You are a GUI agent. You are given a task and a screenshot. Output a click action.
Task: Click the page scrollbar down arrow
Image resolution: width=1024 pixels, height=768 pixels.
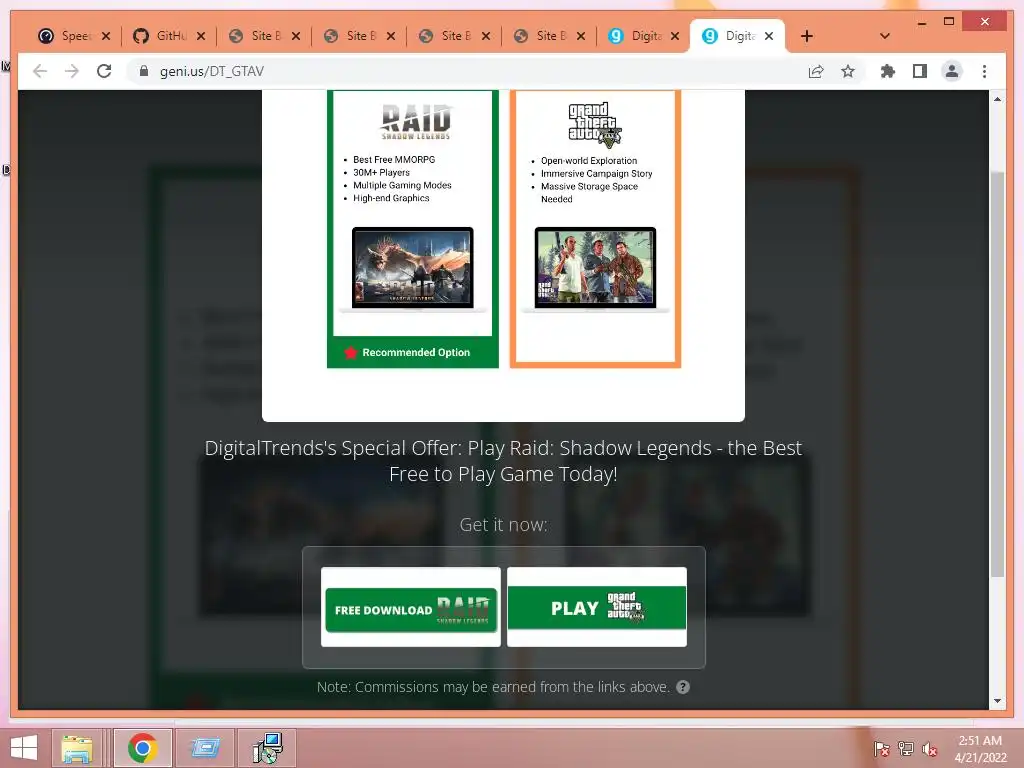click(x=997, y=701)
